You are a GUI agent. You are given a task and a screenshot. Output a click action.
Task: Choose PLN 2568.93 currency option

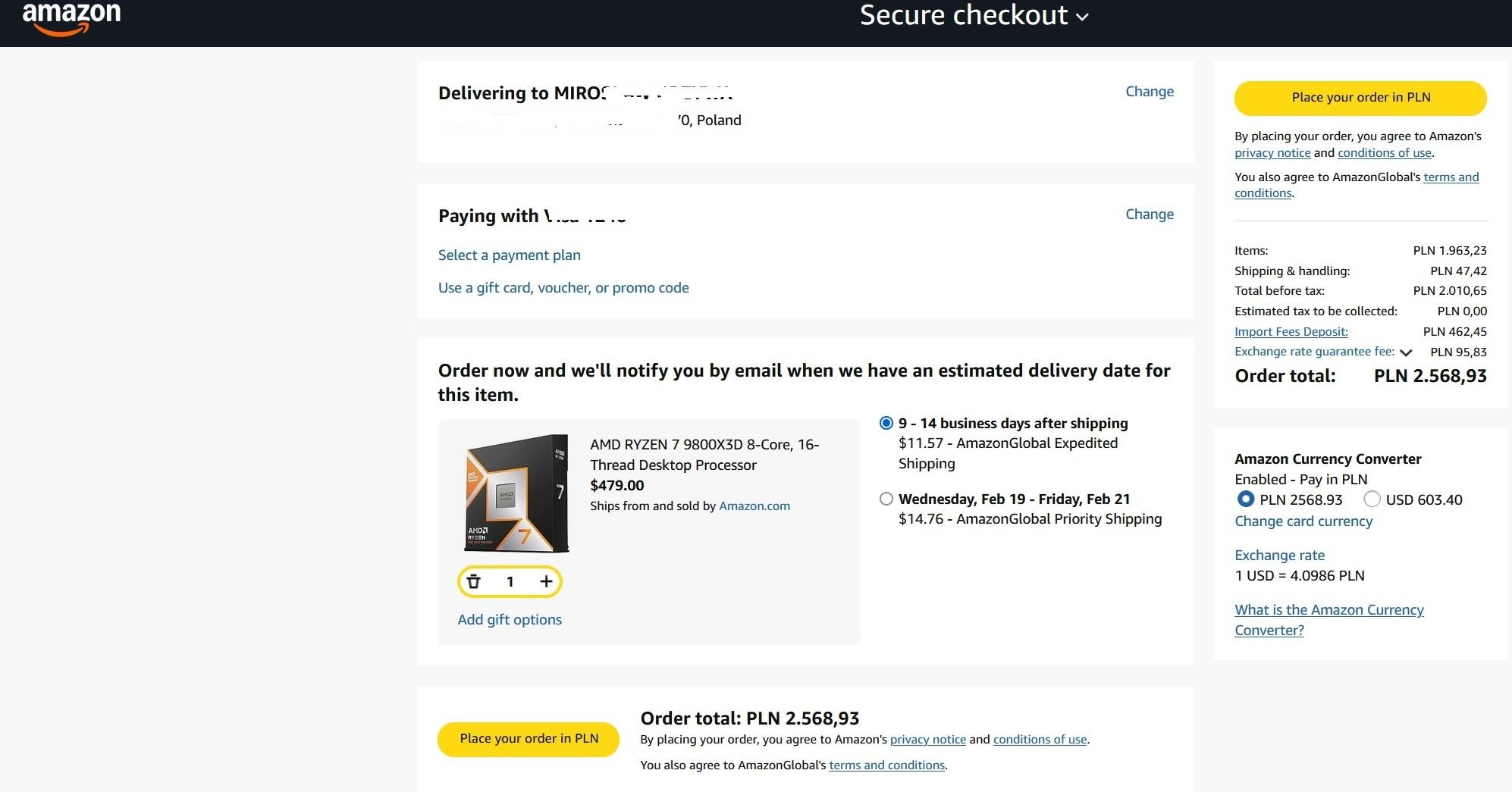(1245, 499)
